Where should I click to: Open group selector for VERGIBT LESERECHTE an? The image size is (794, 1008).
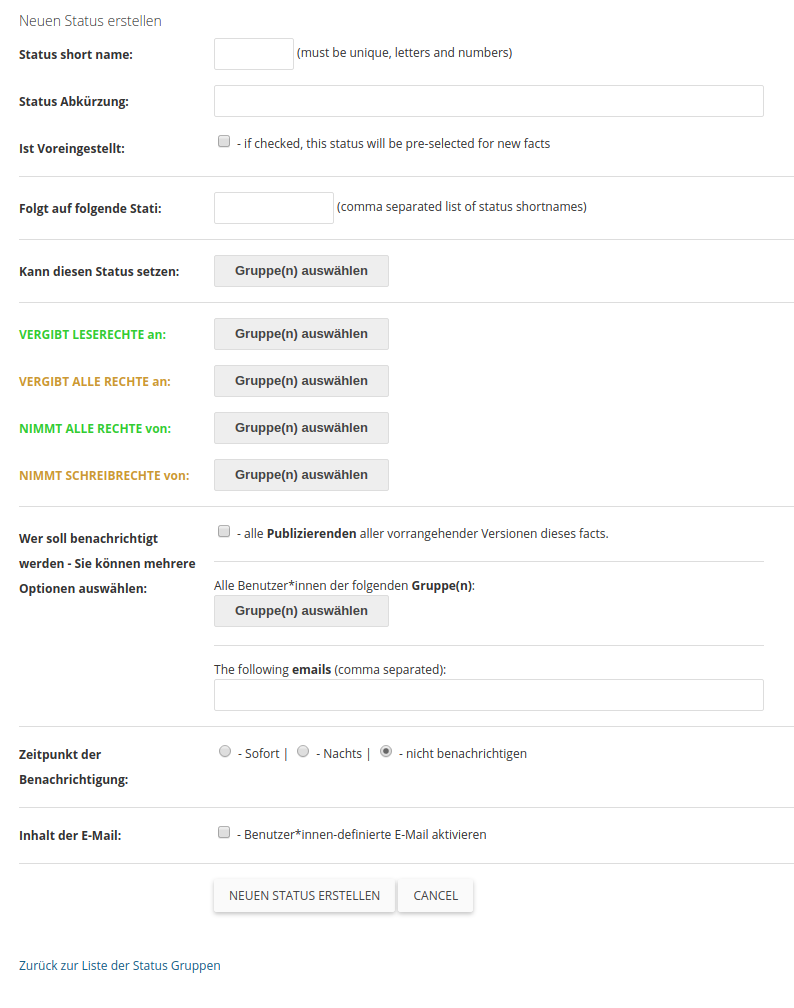pyautogui.click(x=301, y=334)
